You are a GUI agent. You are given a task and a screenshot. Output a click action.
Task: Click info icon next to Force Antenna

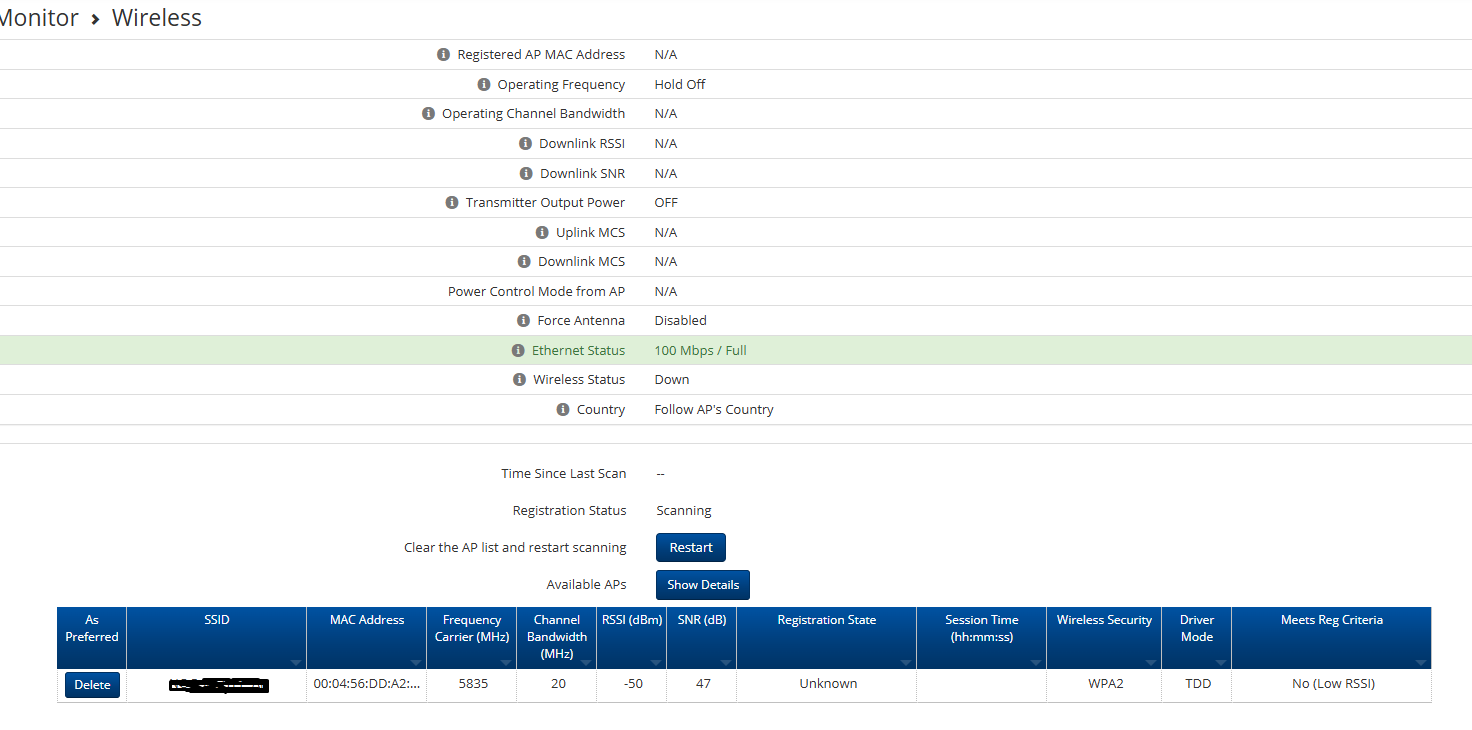[x=523, y=321]
